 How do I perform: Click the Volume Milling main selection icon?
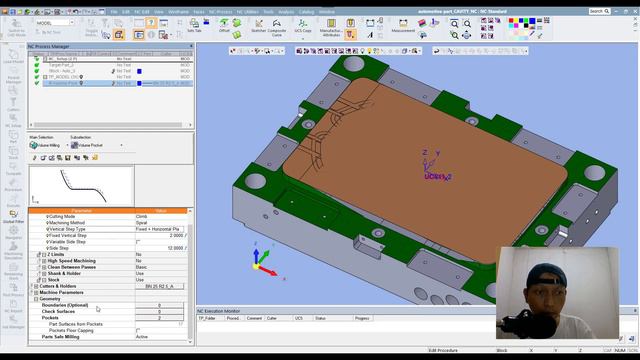33,145
